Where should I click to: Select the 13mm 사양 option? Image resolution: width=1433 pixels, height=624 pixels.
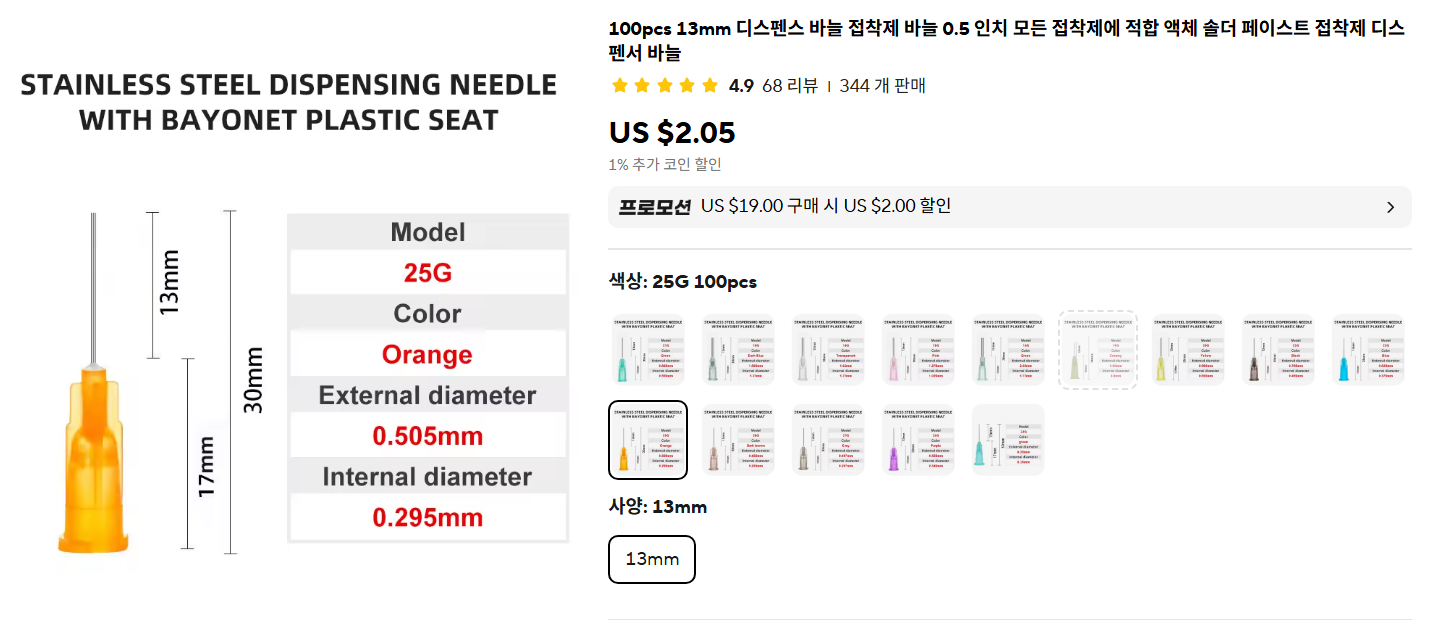pos(651,559)
